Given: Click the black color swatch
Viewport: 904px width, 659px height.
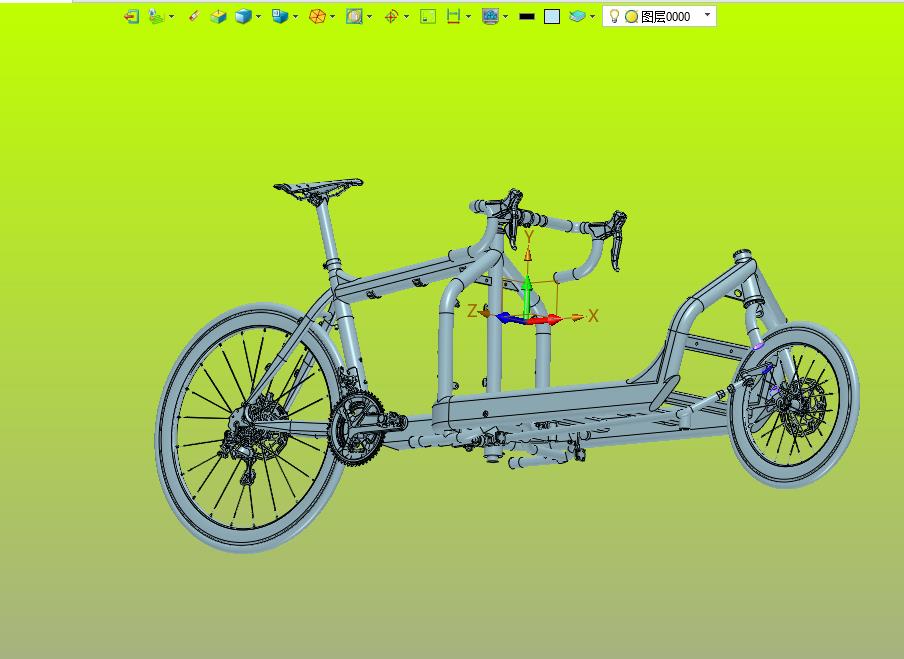Looking at the screenshot, I should pos(527,16).
